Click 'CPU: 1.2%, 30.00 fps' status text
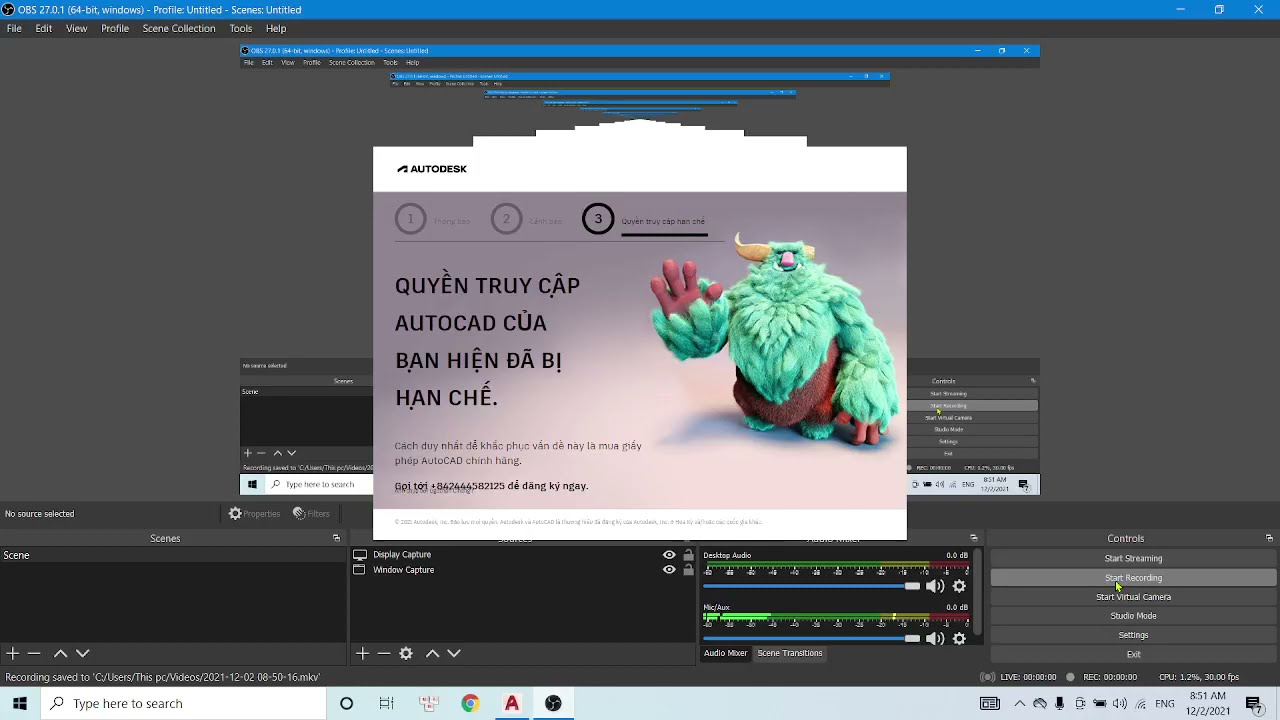 click(x=1199, y=677)
